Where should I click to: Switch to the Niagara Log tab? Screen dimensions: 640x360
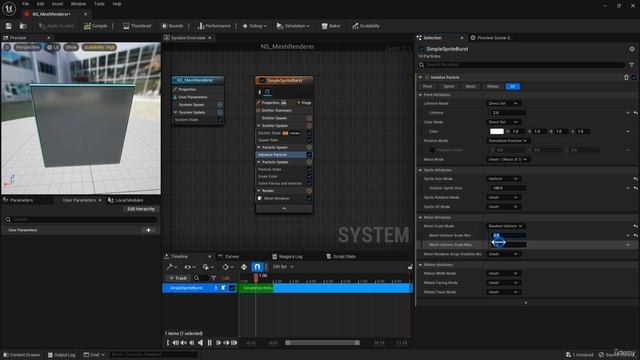coord(287,256)
